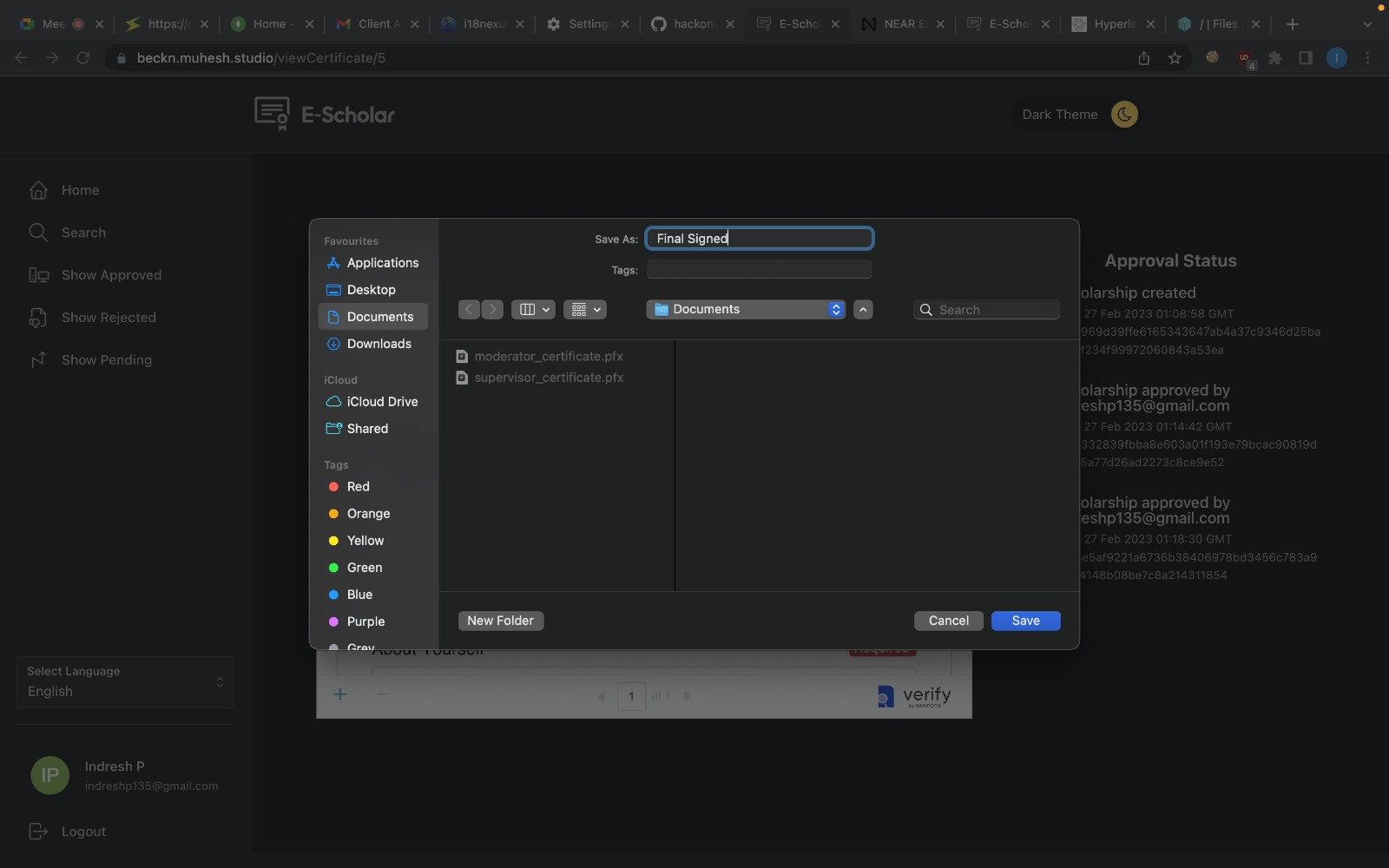Image resolution: width=1389 pixels, height=868 pixels.
Task: Switch to the Settings browser tab
Action: (x=588, y=24)
